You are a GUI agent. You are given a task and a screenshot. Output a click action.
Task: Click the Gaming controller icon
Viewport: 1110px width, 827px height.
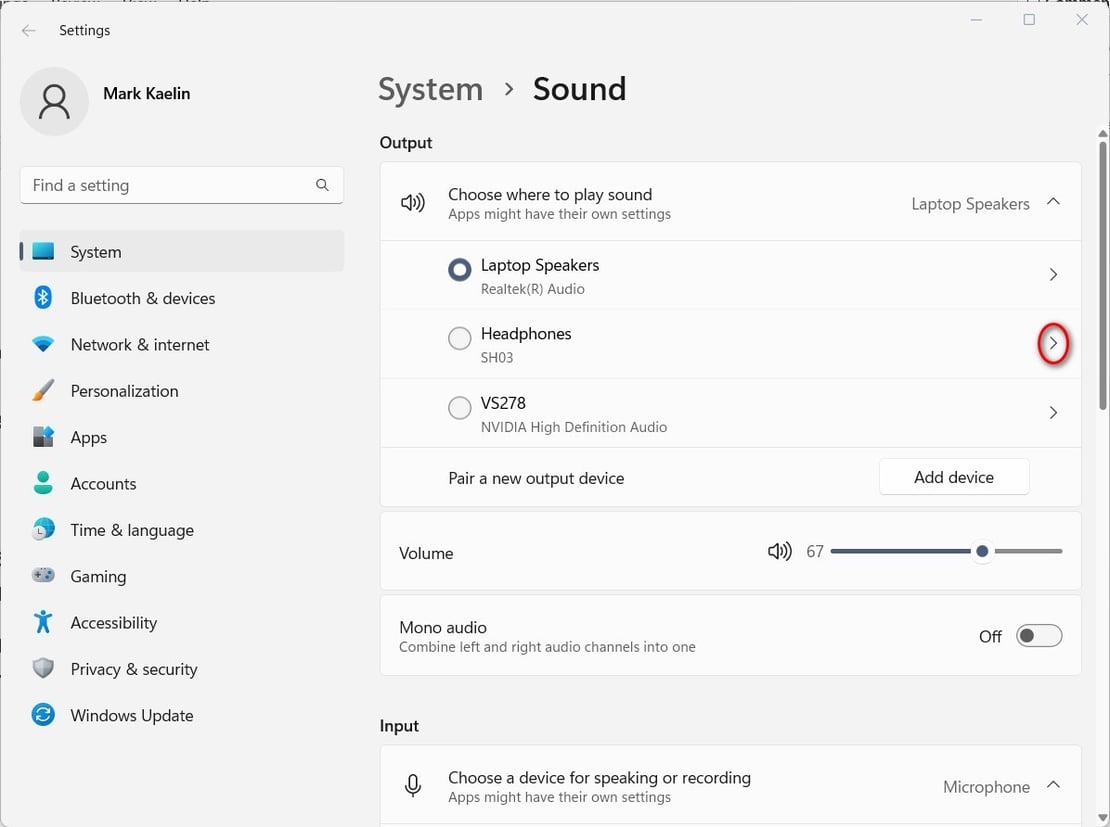pyautogui.click(x=43, y=575)
